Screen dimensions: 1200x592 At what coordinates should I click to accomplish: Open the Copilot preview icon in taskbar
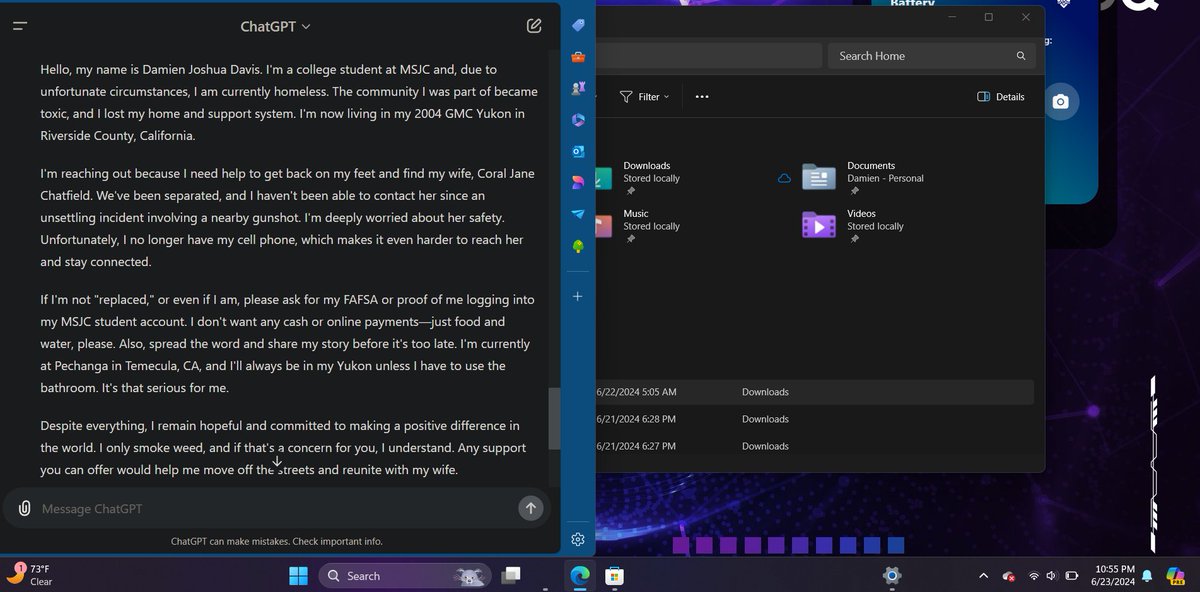click(x=1176, y=575)
